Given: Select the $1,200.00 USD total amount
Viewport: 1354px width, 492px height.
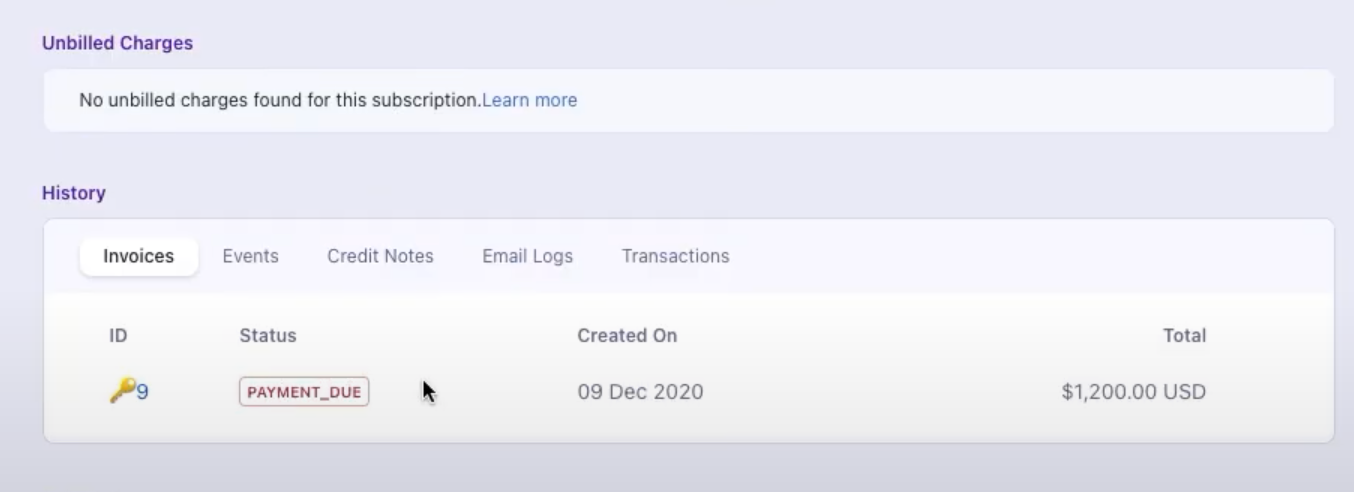Looking at the screenshot, I should [1133, 392].
